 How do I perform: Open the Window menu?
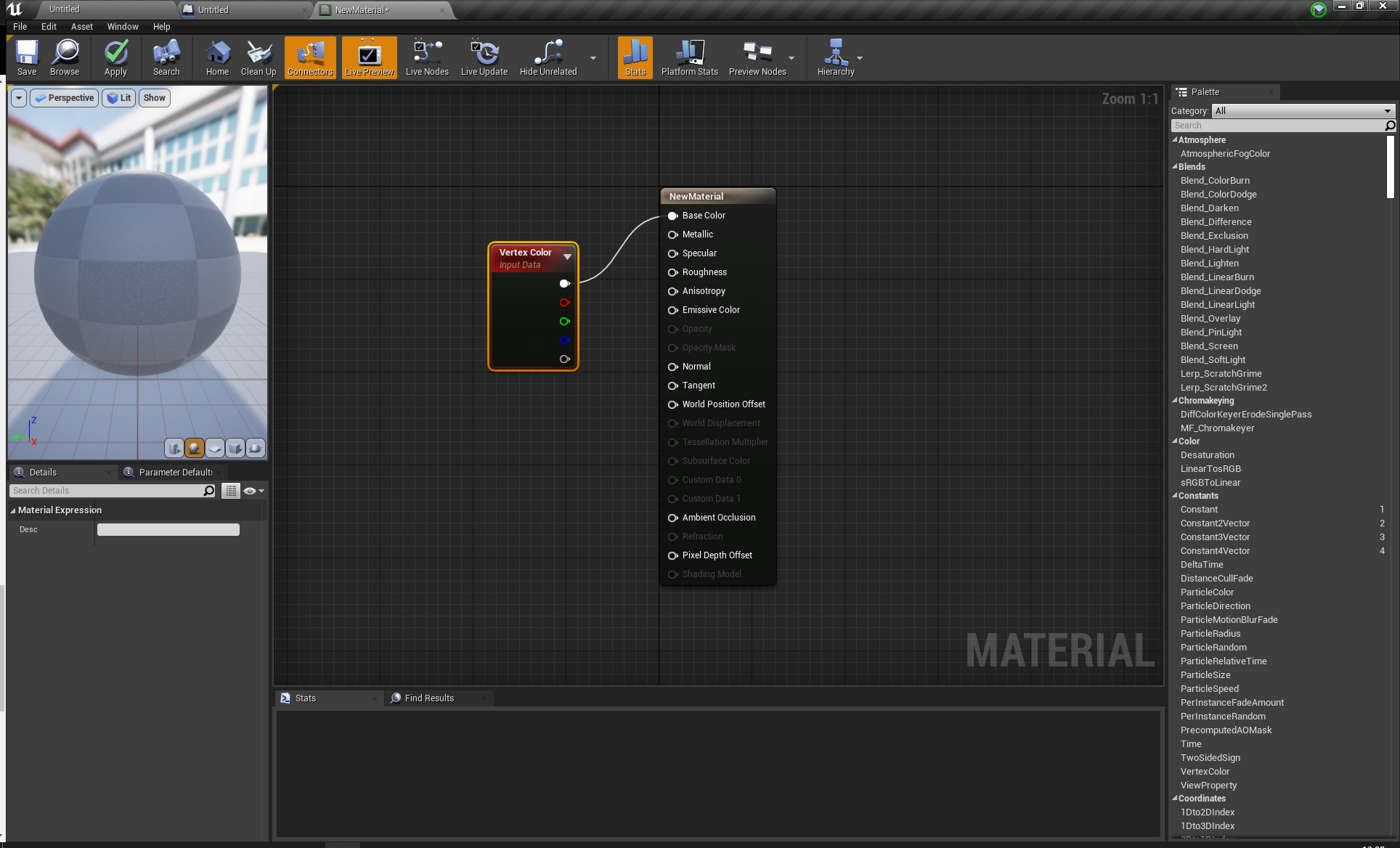click(122, 26)
